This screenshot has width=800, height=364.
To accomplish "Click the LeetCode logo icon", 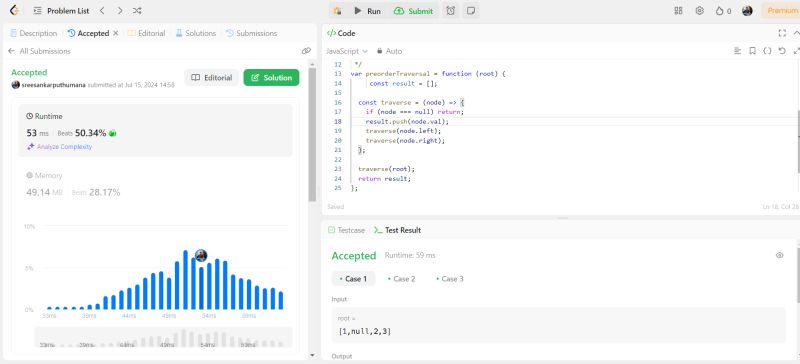I will (14, 11).
